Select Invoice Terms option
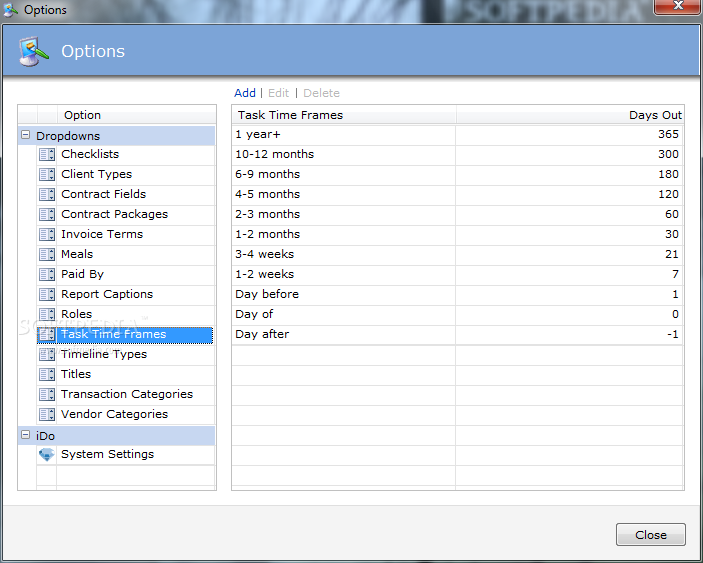 (x=126, y=234)
